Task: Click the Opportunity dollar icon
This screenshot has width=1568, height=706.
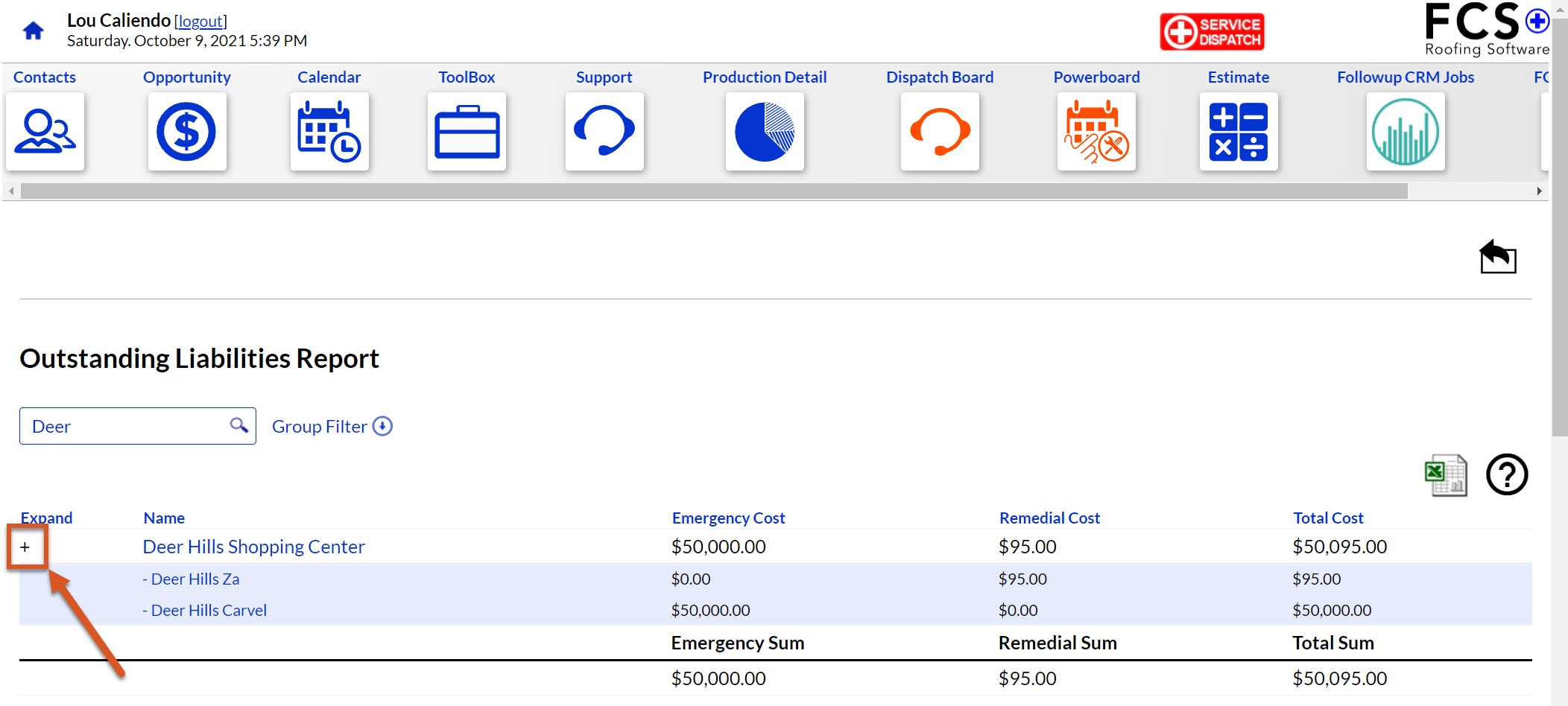Action: click(186, 132)
